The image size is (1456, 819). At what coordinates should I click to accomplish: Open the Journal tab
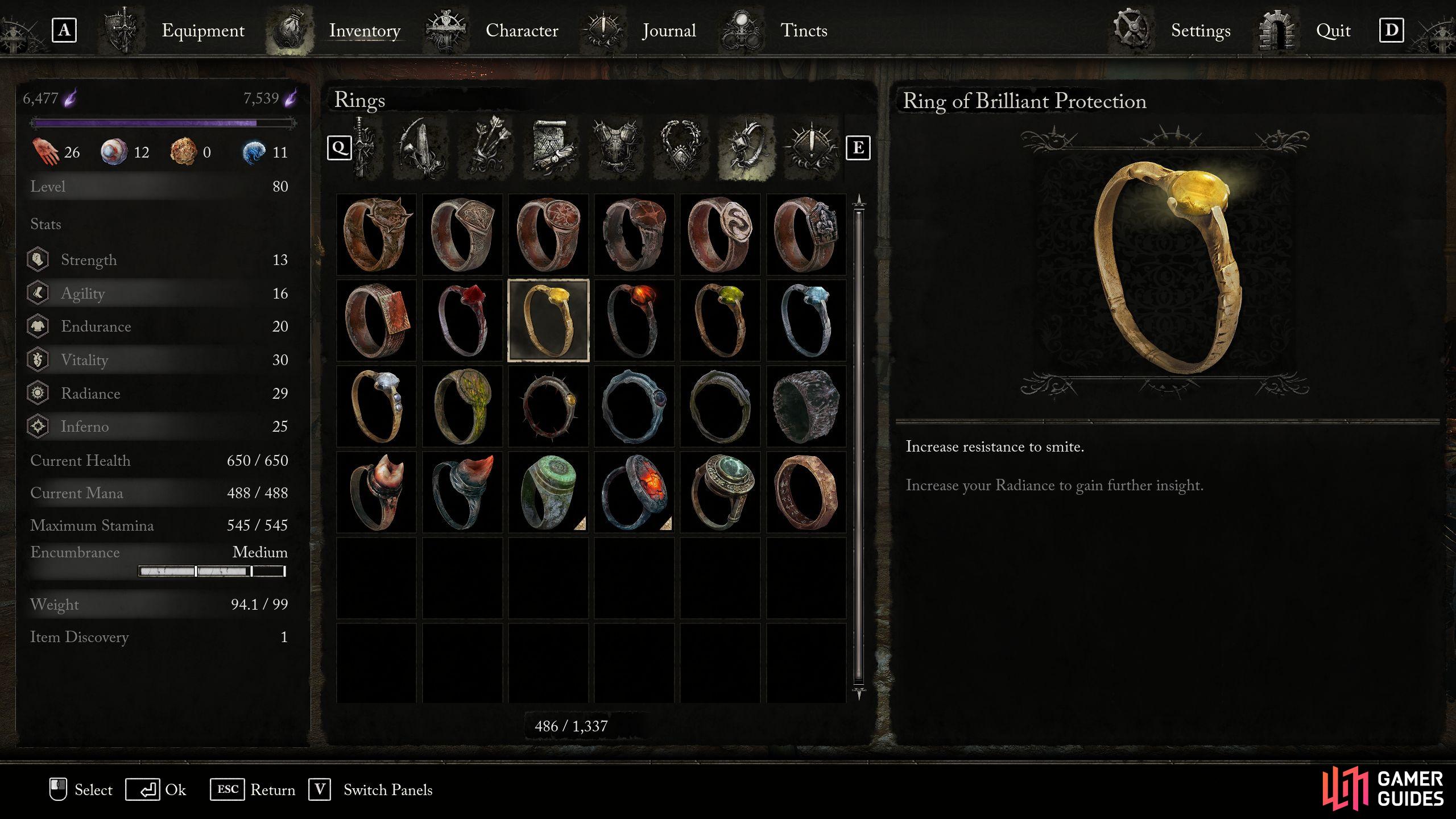[x=669, y=30]
